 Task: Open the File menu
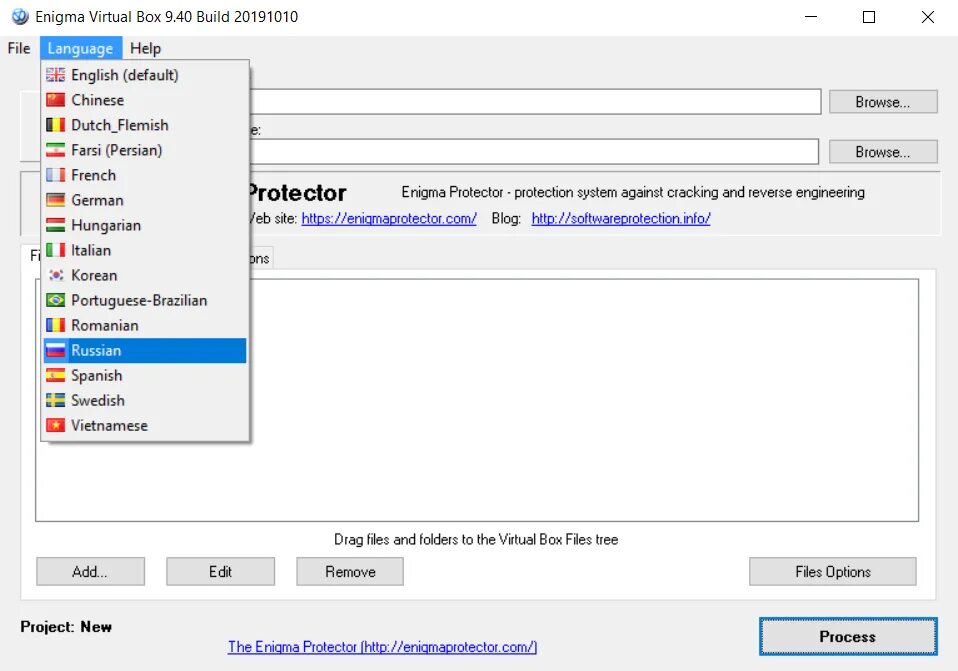coord(19,48)
